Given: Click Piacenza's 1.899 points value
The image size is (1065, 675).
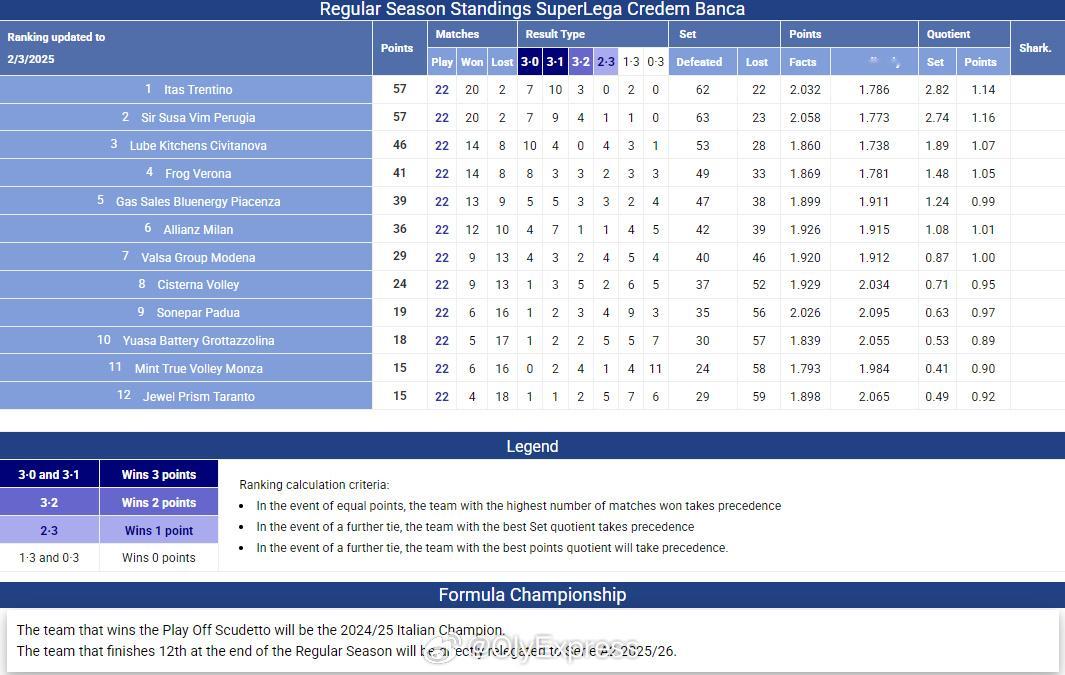Looking at the screenshot, I should (x=805, y=202).
